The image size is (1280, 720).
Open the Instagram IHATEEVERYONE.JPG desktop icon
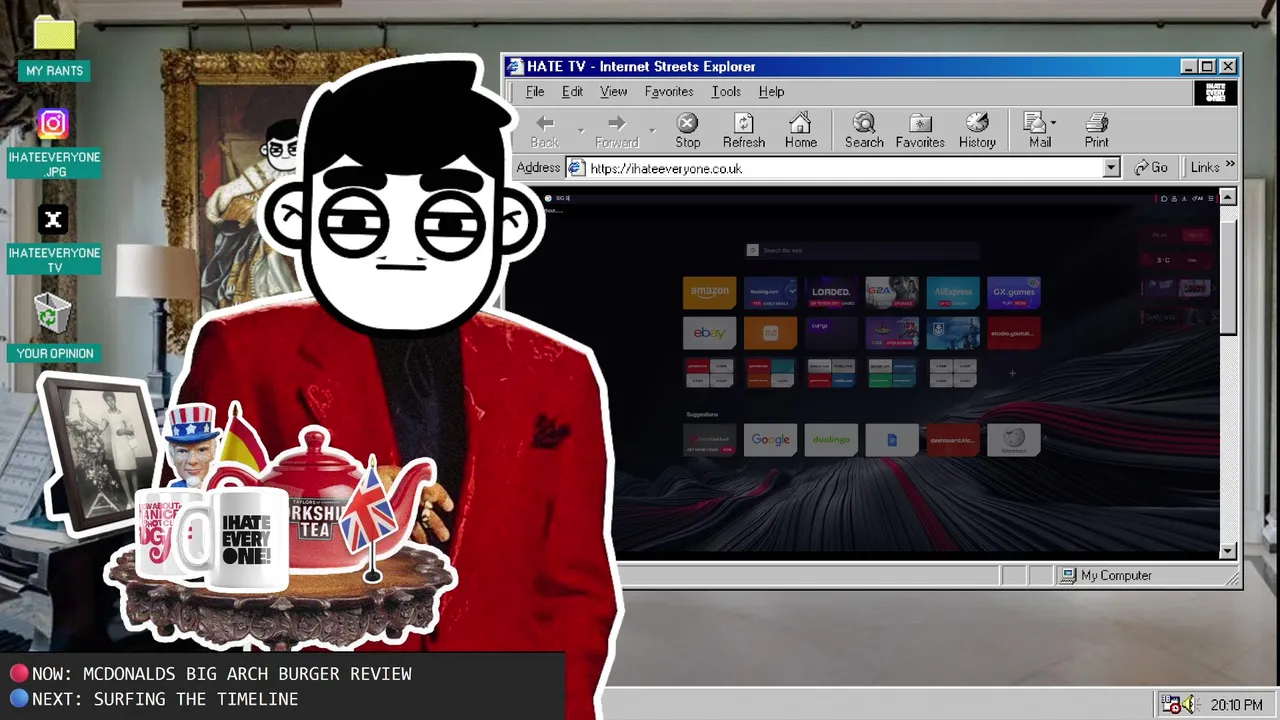coord(54,144)
